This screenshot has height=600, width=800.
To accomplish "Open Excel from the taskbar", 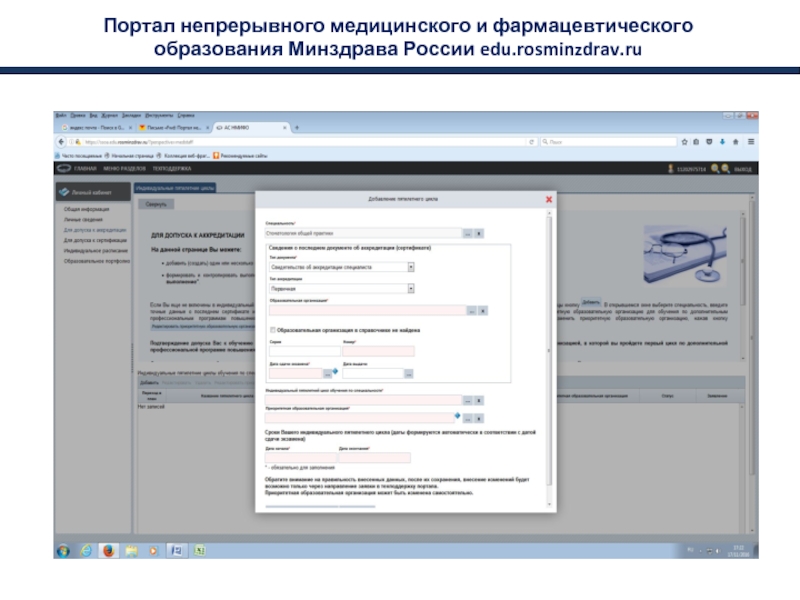I will 199,551.
